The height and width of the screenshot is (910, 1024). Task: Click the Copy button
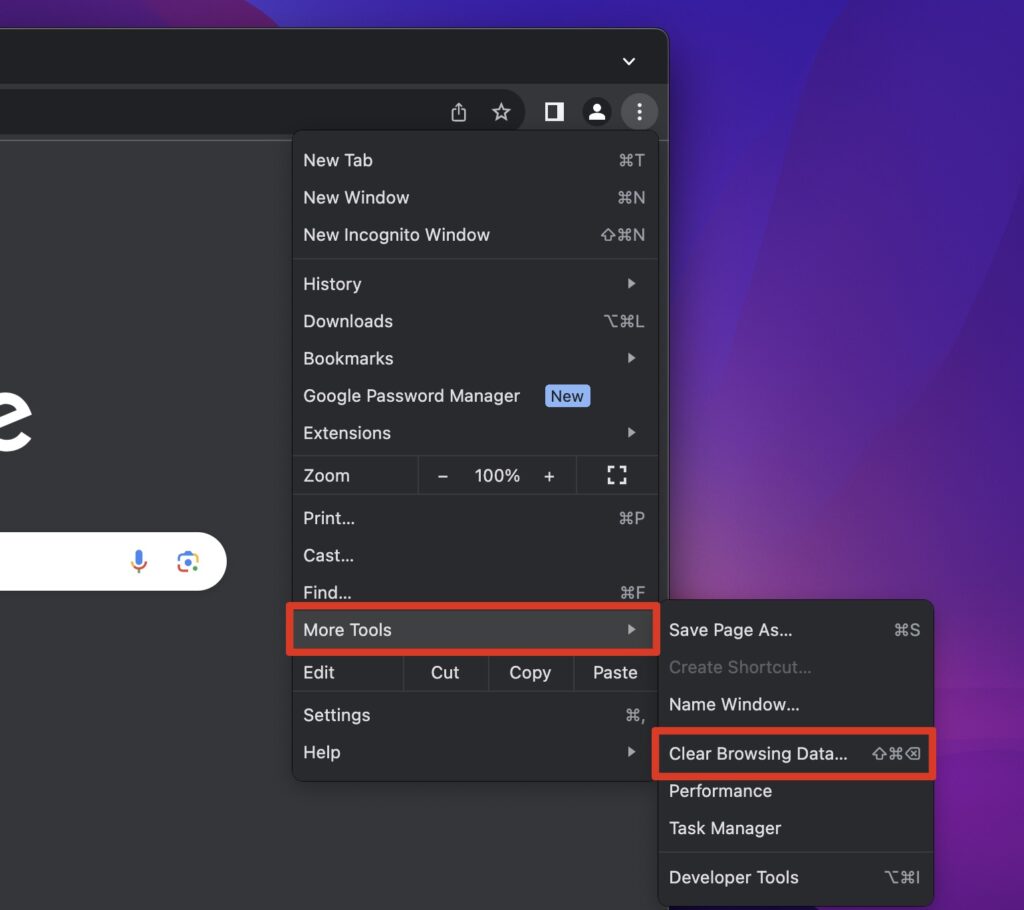[x=530, y=673]
